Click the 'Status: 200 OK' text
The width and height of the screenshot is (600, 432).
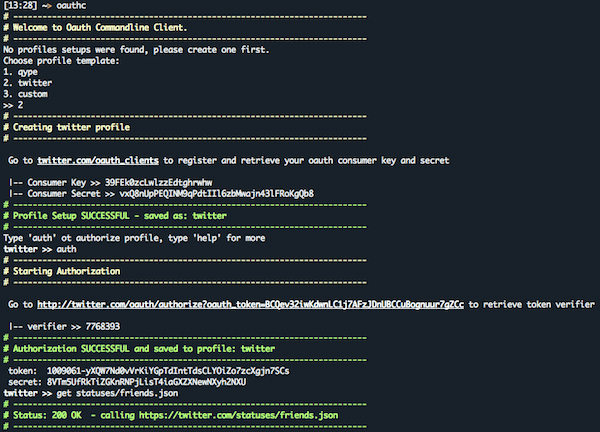47,416
